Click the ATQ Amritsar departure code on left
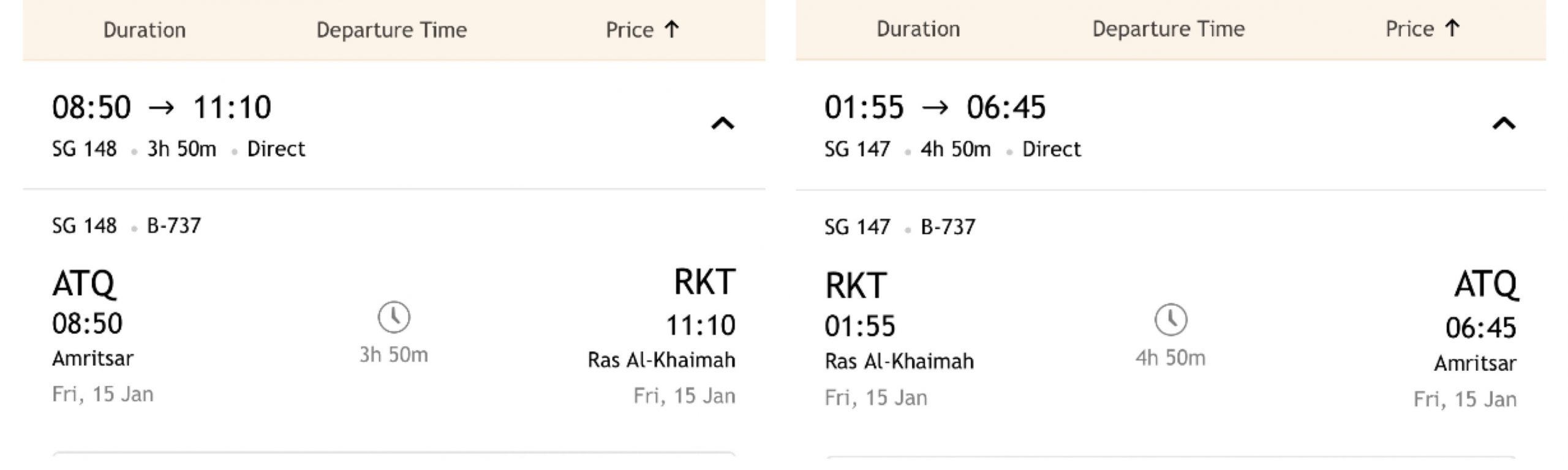The width and height of the screenshot is (1568, 470). tap(84, 284)
